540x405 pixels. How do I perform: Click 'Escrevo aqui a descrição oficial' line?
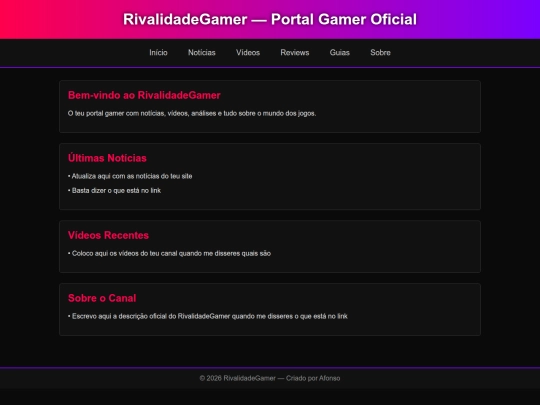tap(208, 316)
